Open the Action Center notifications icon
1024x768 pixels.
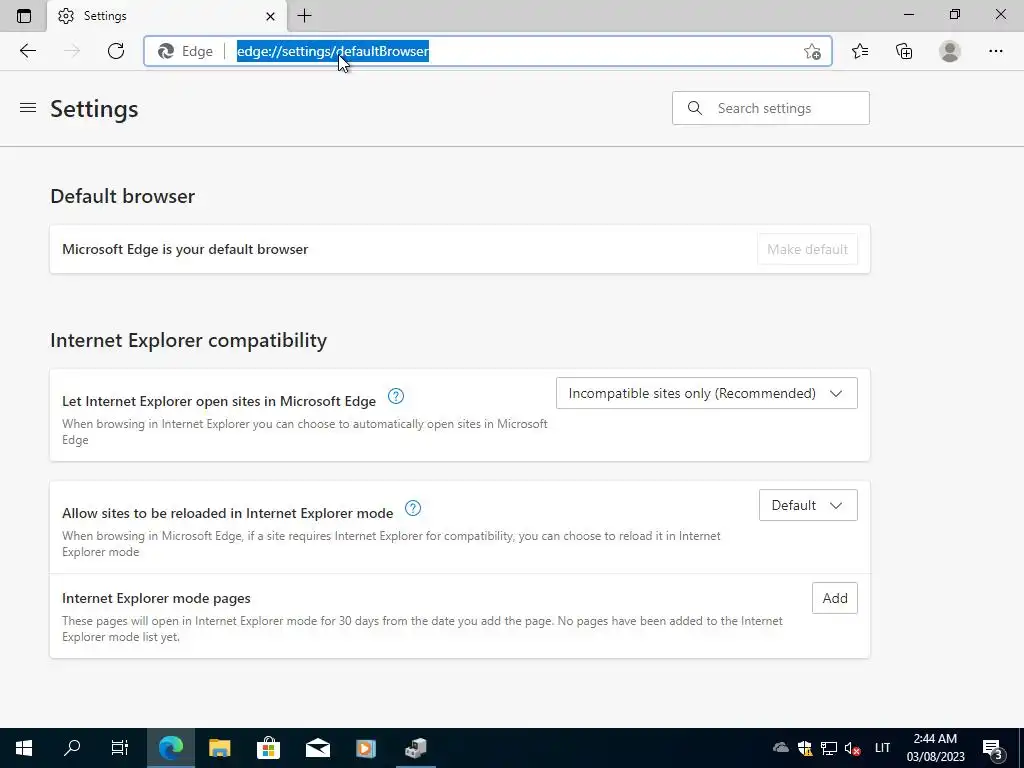993,748
